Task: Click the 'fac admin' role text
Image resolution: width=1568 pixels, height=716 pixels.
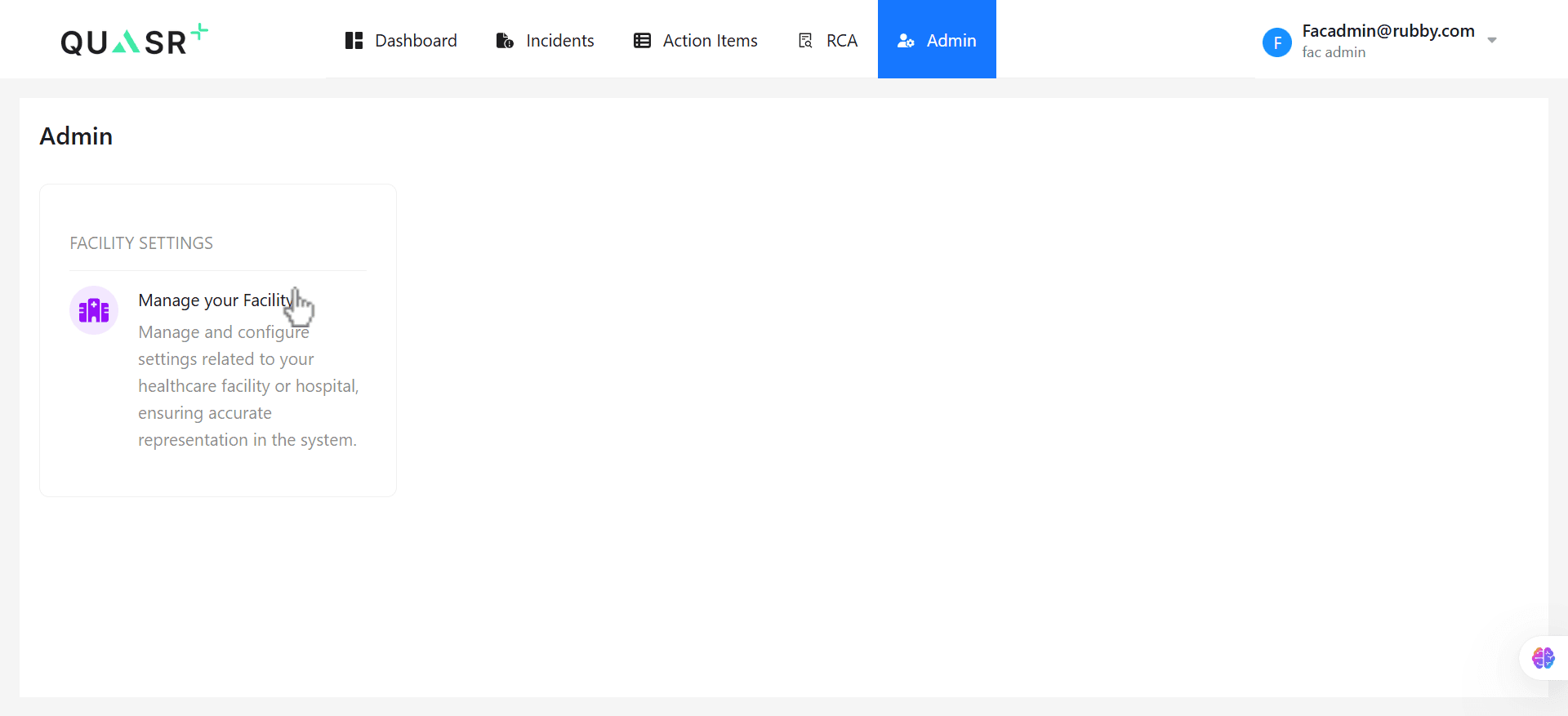Action: click(x=1334, y=52)
